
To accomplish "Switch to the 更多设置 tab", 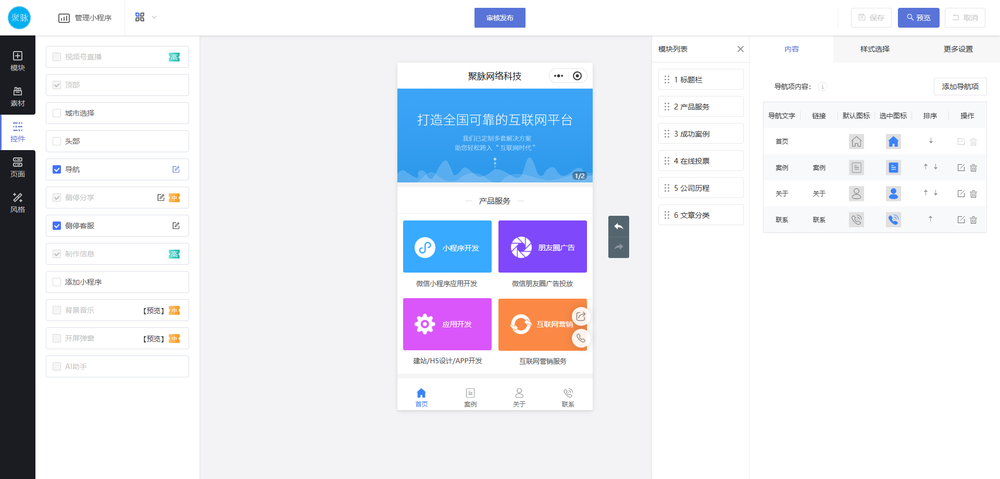I will pyautogui.click(x=958, y=49).
